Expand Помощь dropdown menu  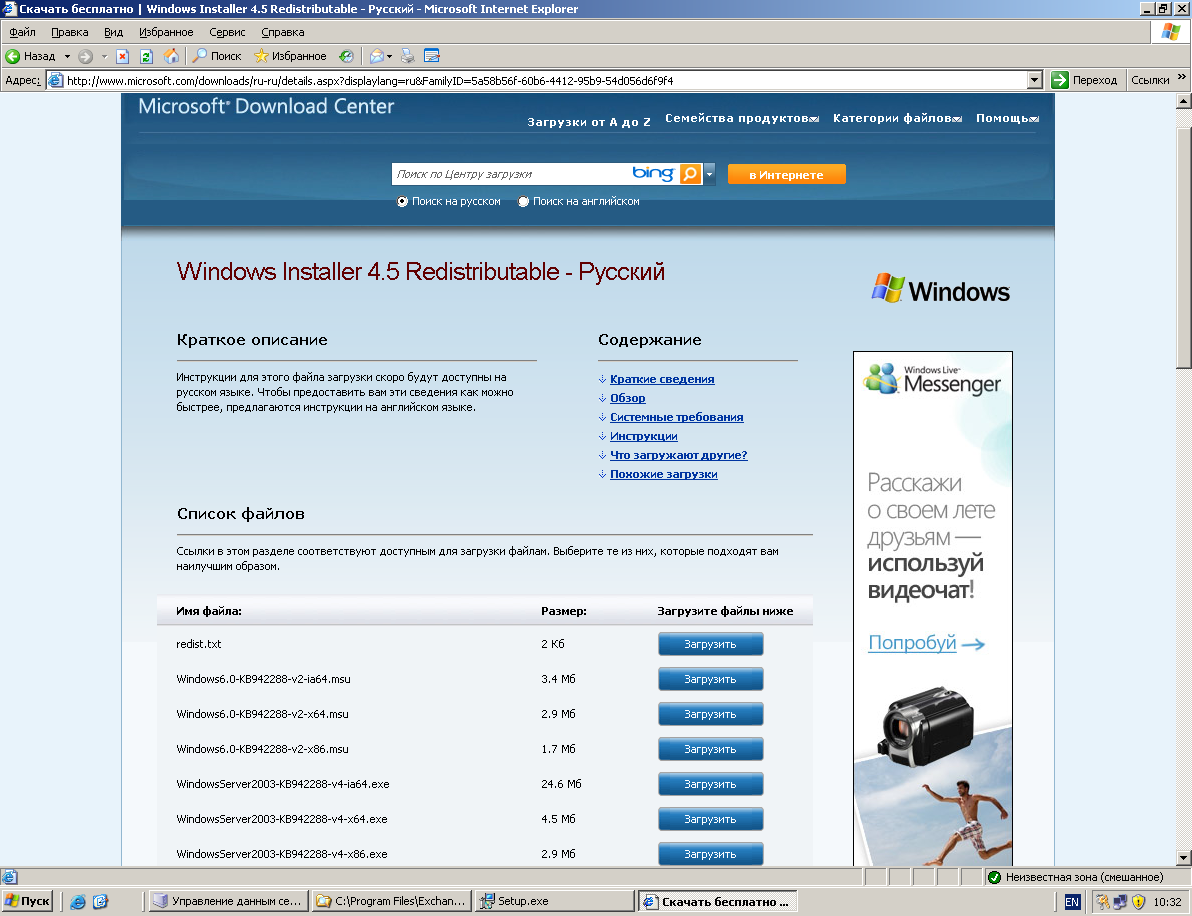tap(1007, 118)
